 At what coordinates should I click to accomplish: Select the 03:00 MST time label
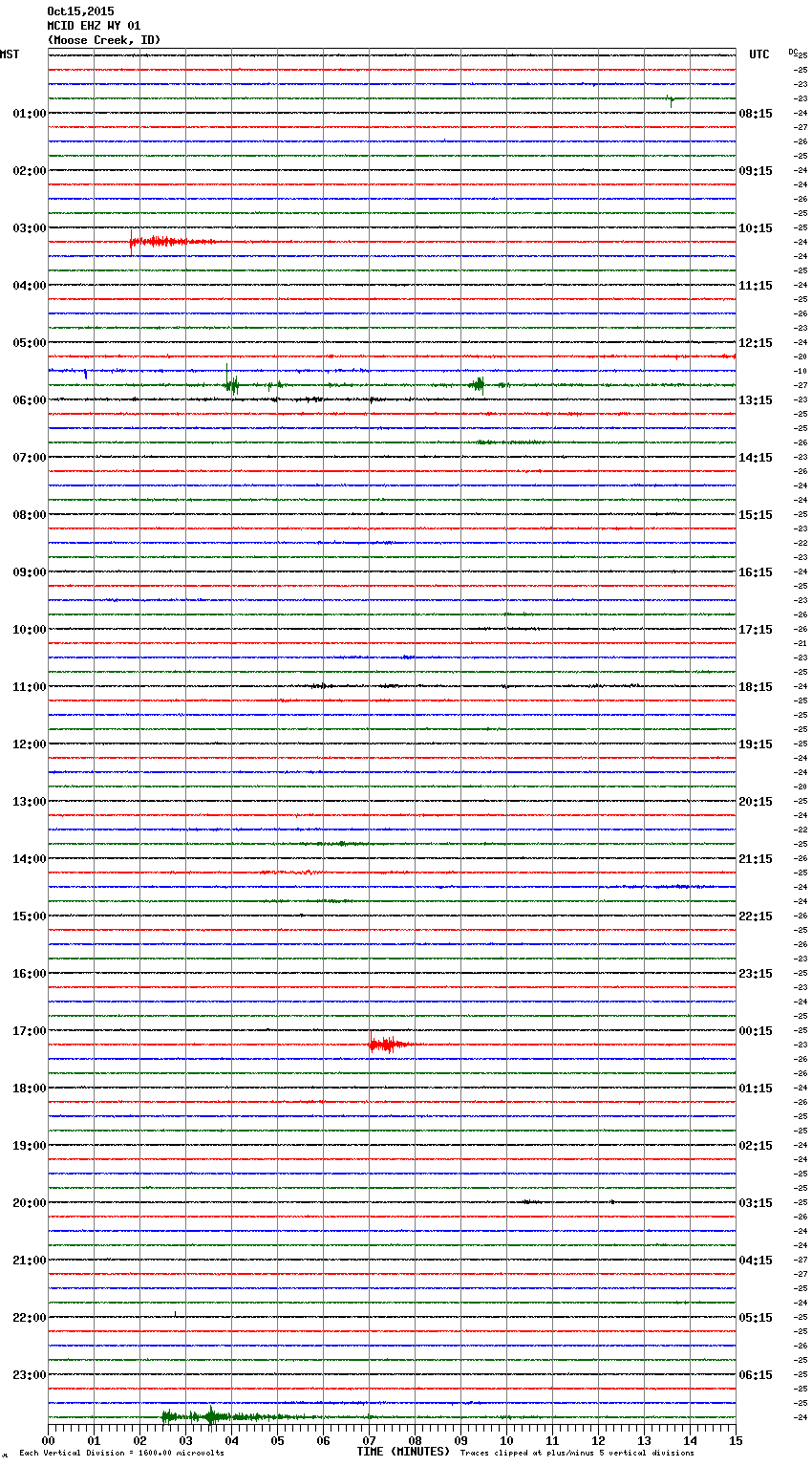(x=29, y=228)
